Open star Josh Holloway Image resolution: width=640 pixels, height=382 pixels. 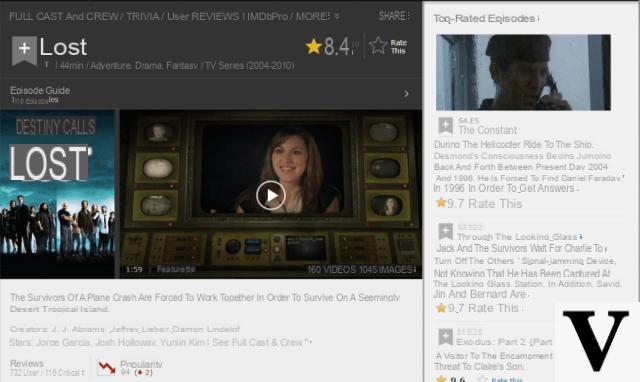point(125,342)
